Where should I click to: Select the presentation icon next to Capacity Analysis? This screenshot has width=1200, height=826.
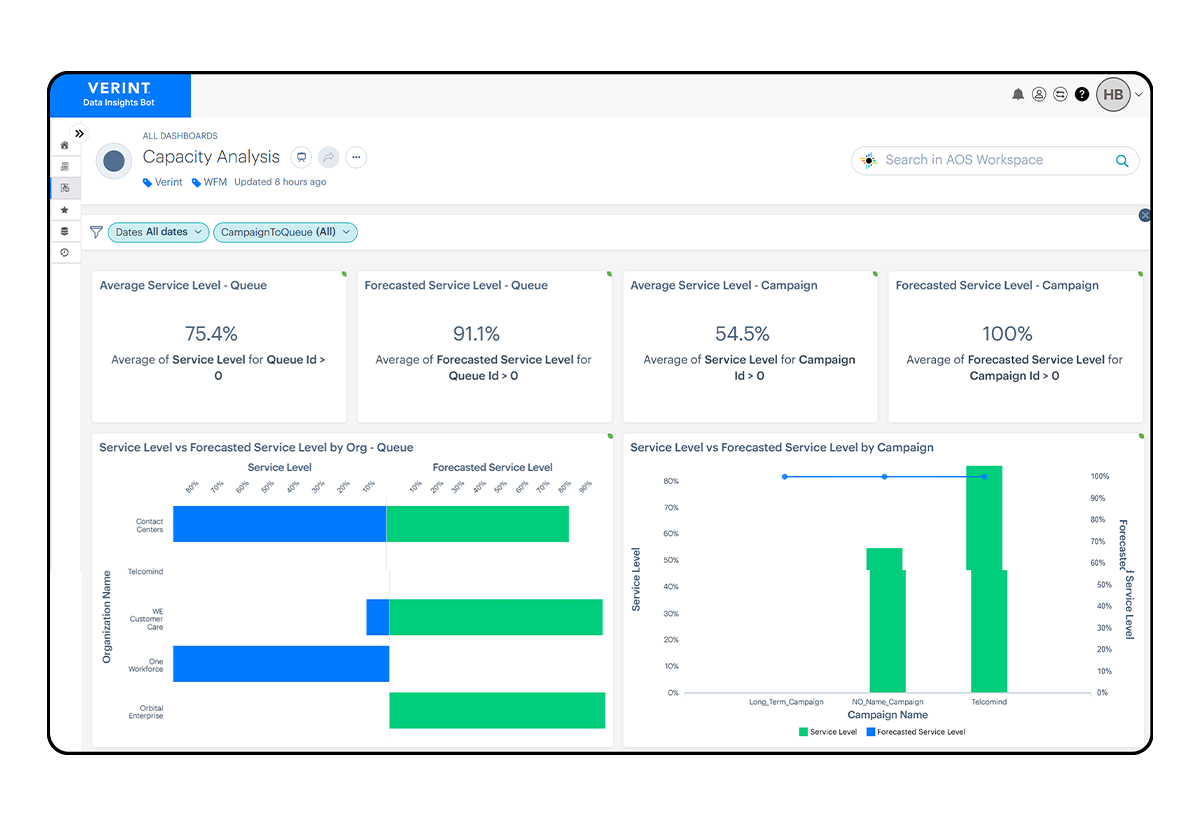click(301, 157)
